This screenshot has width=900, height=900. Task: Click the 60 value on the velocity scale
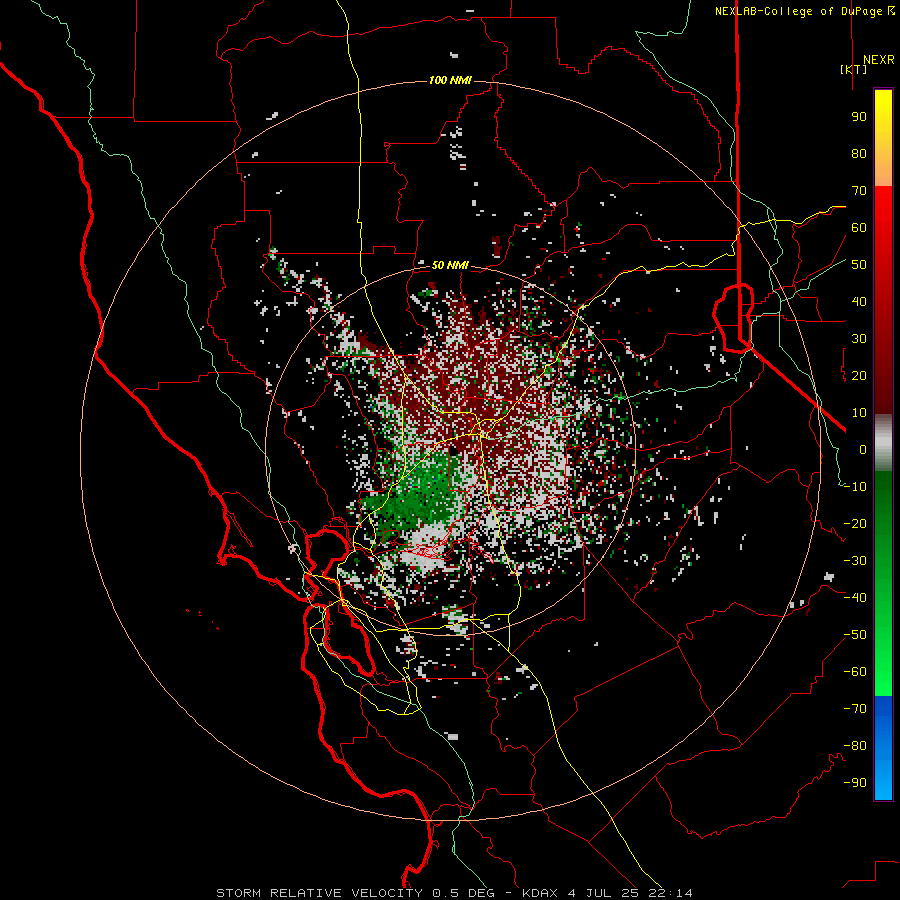[x=859, y=227]
